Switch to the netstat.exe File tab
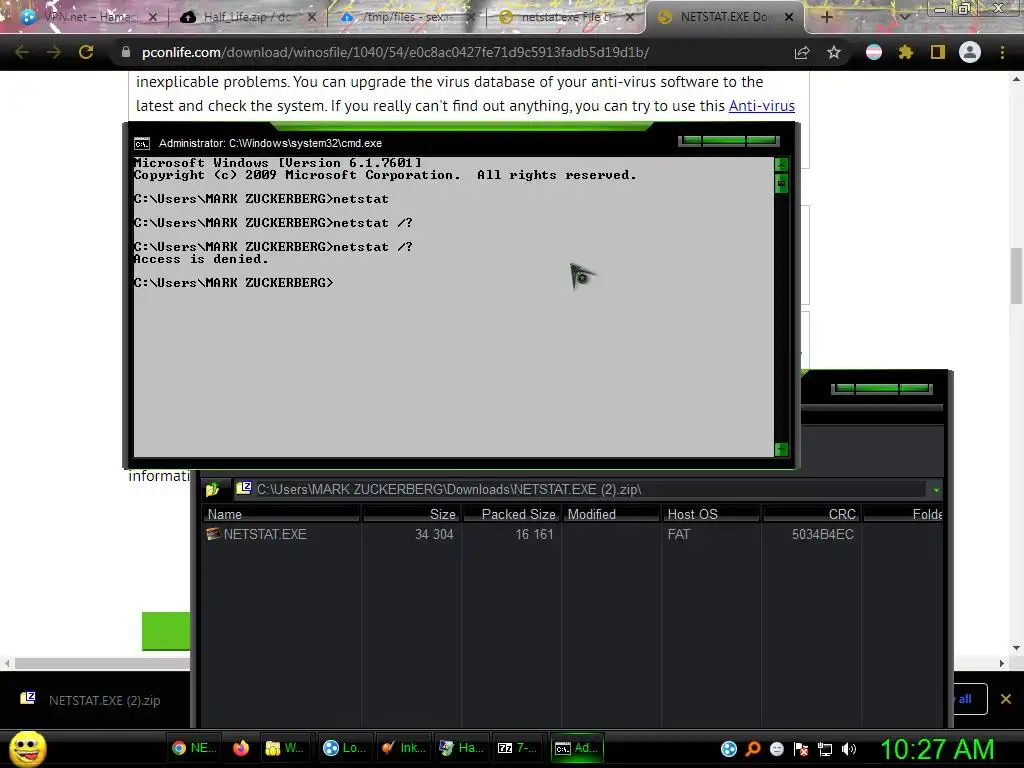Viewport: 1024px width, 768px height. [x=565, y=17]
